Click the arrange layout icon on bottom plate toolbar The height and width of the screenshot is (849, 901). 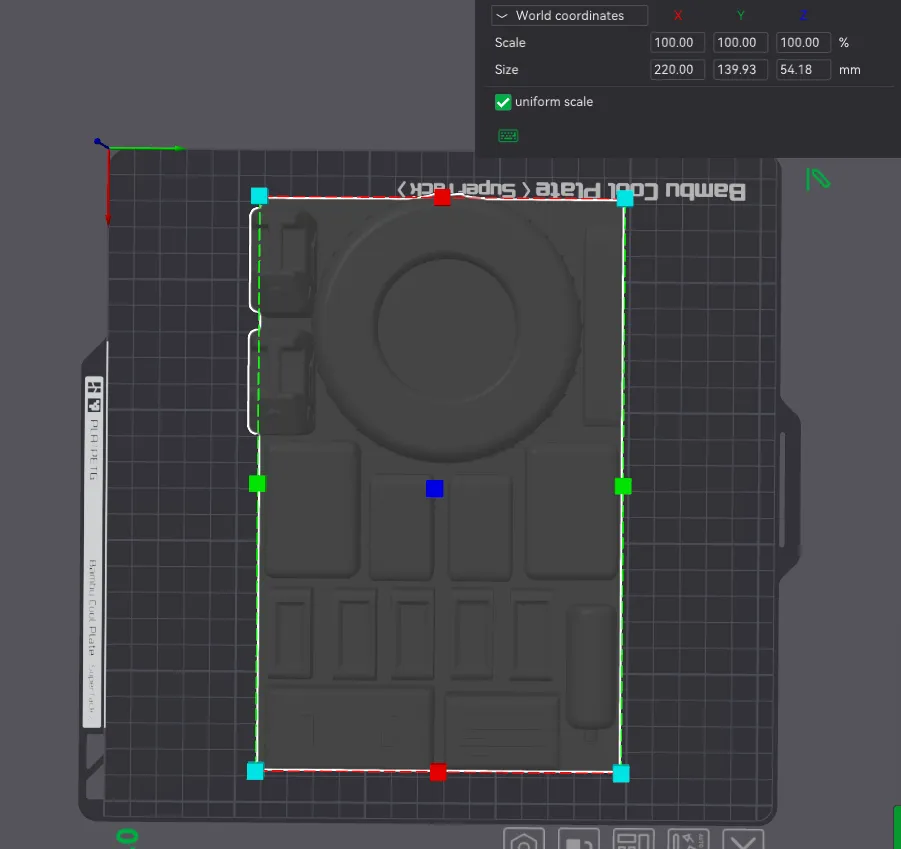coord(633,840)
